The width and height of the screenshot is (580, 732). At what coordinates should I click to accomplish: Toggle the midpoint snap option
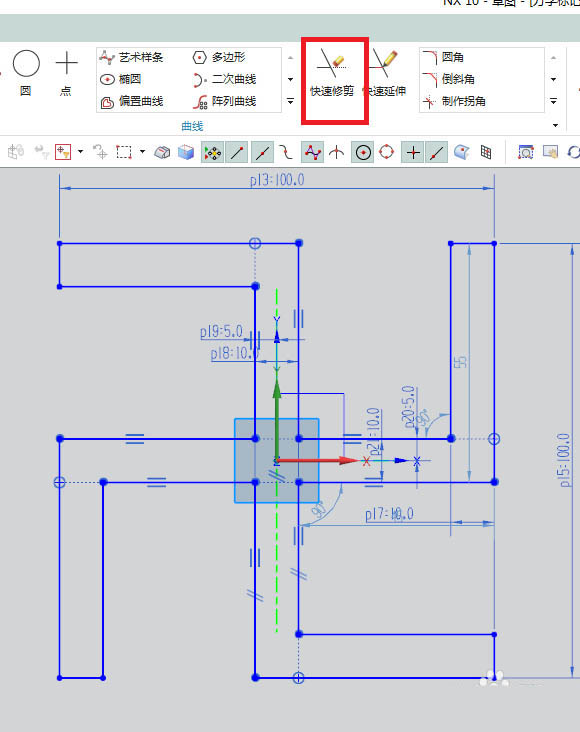tap(262, 152)
